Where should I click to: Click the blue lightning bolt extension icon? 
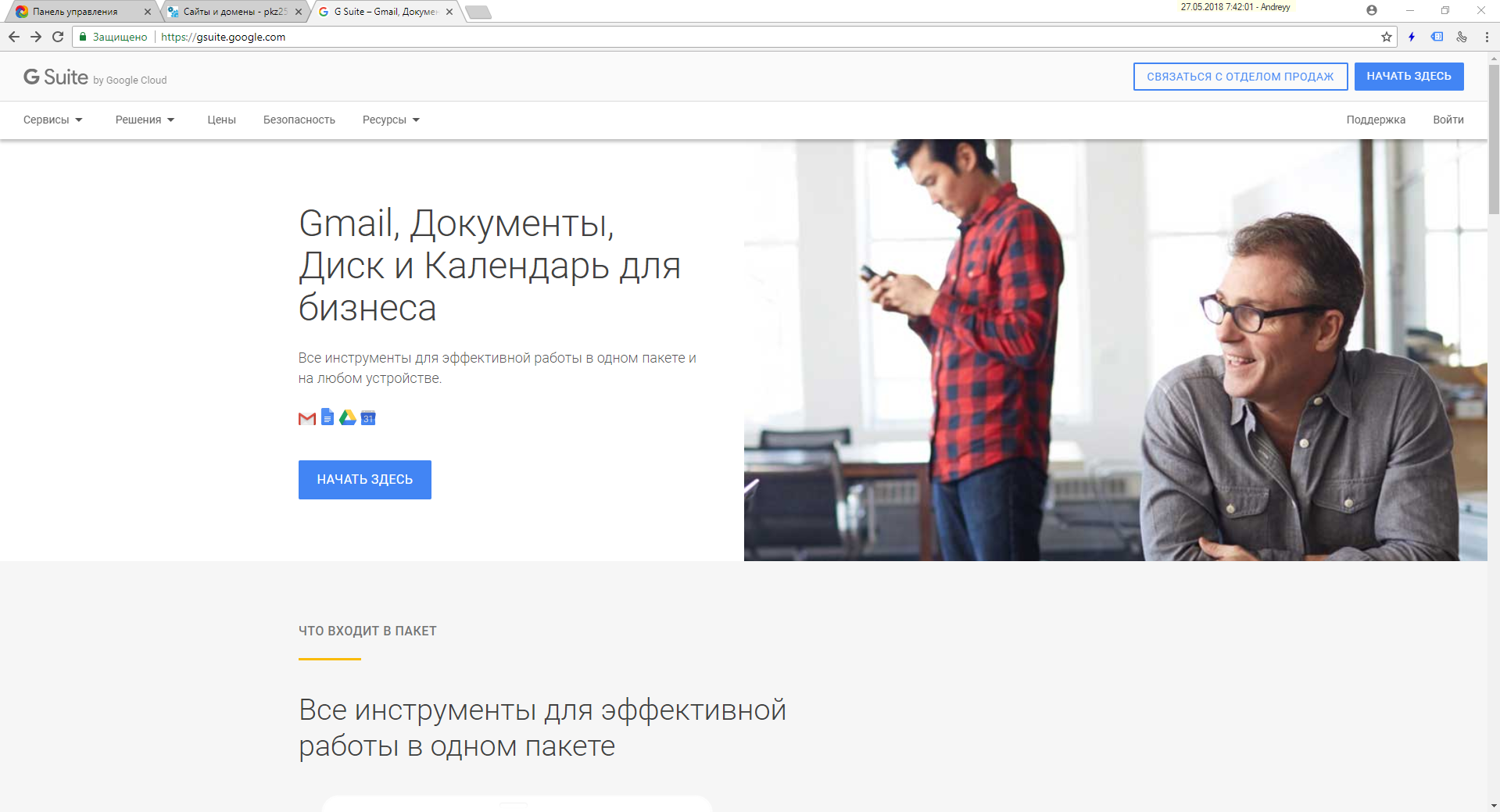click(x=1412, y=37)
